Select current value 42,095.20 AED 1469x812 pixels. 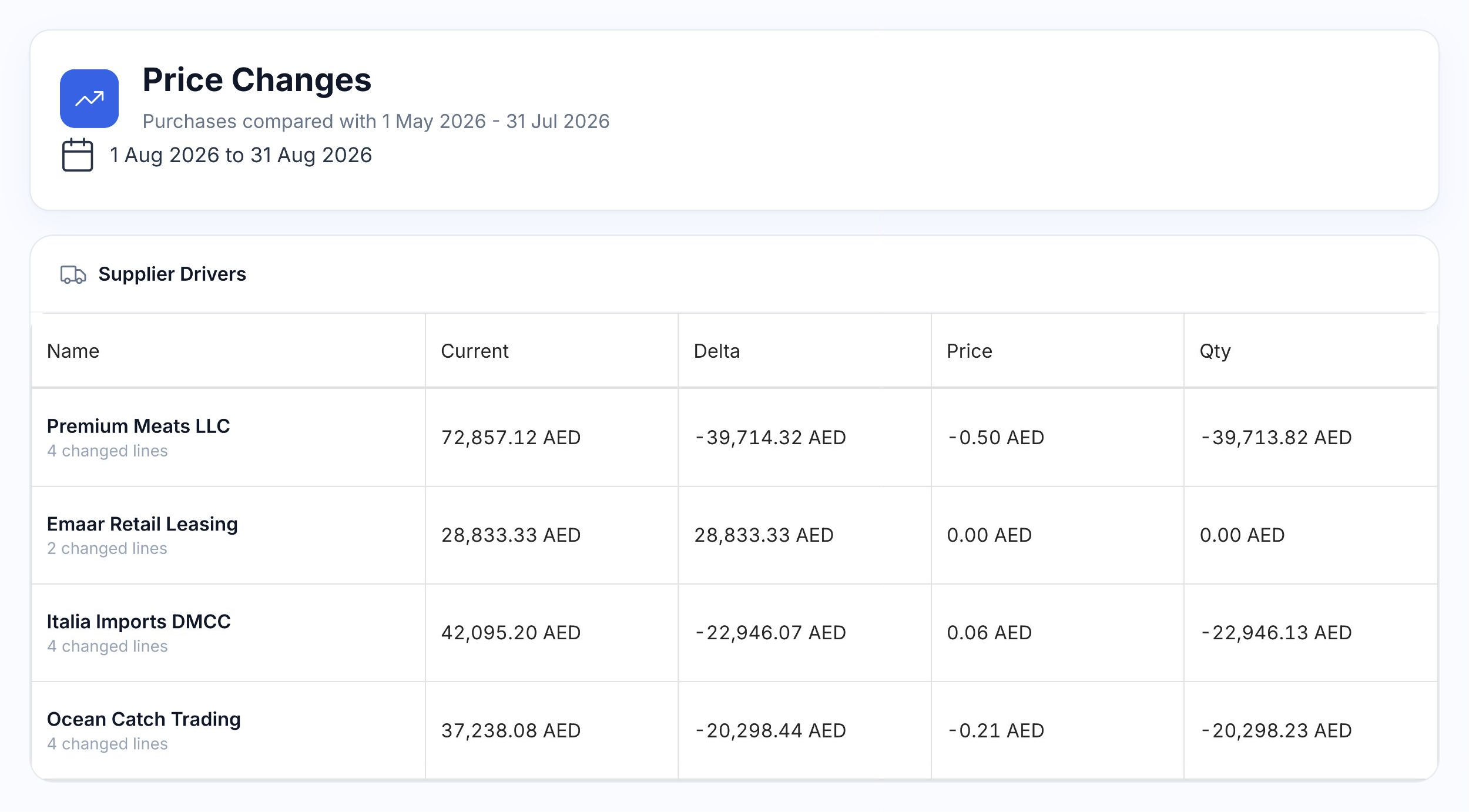tap(511, 633)
